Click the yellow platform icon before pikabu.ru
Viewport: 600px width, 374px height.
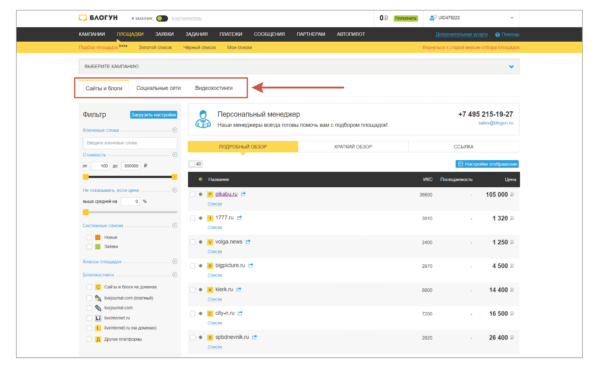click(x=210, y=194)
